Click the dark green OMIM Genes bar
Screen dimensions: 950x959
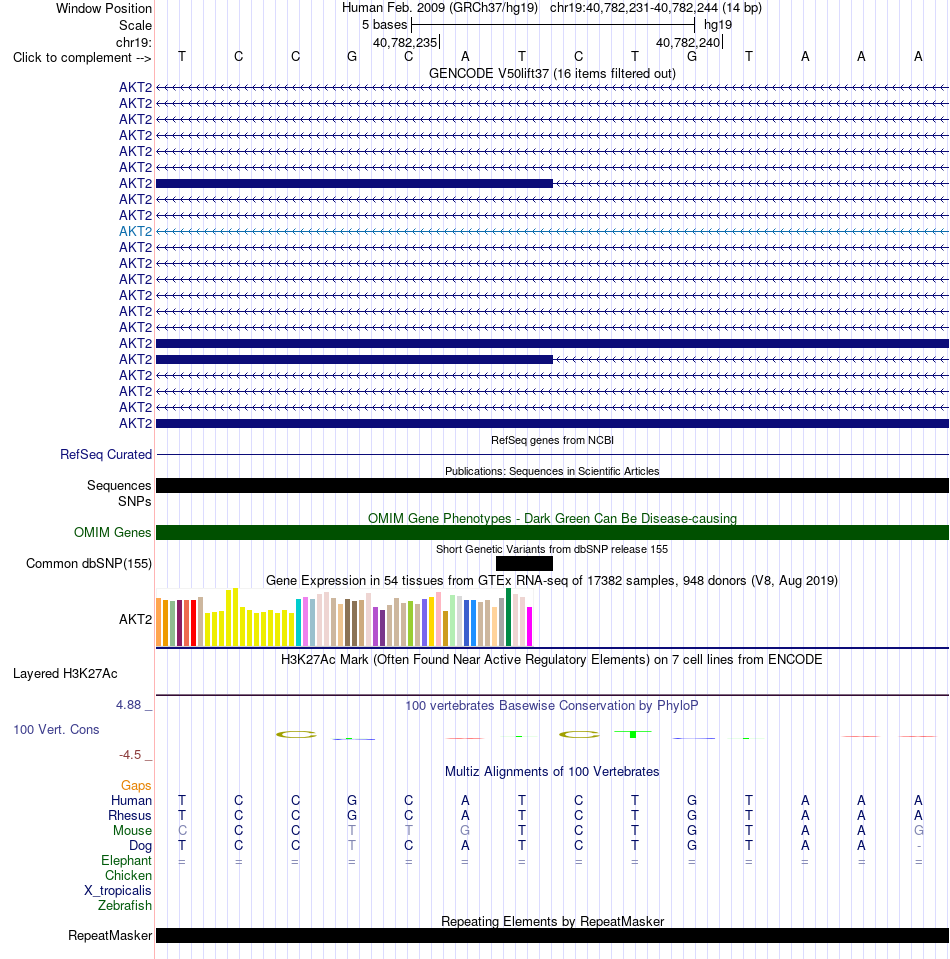(552, 533)
